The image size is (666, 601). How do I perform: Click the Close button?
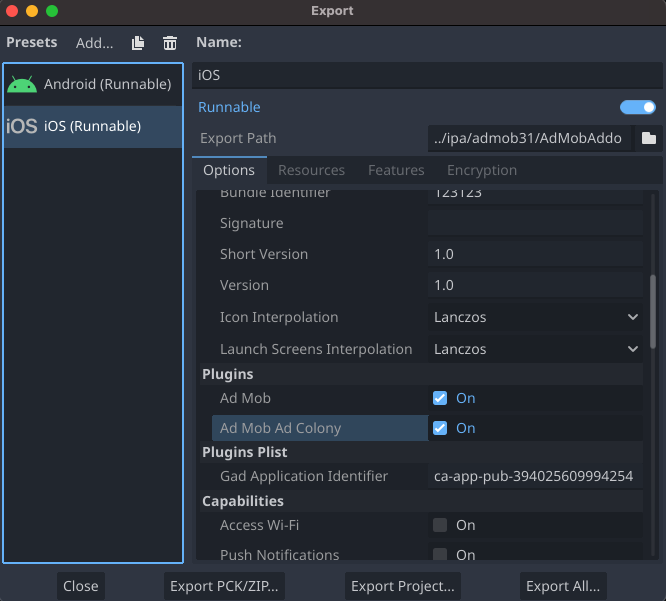point(81,586)
